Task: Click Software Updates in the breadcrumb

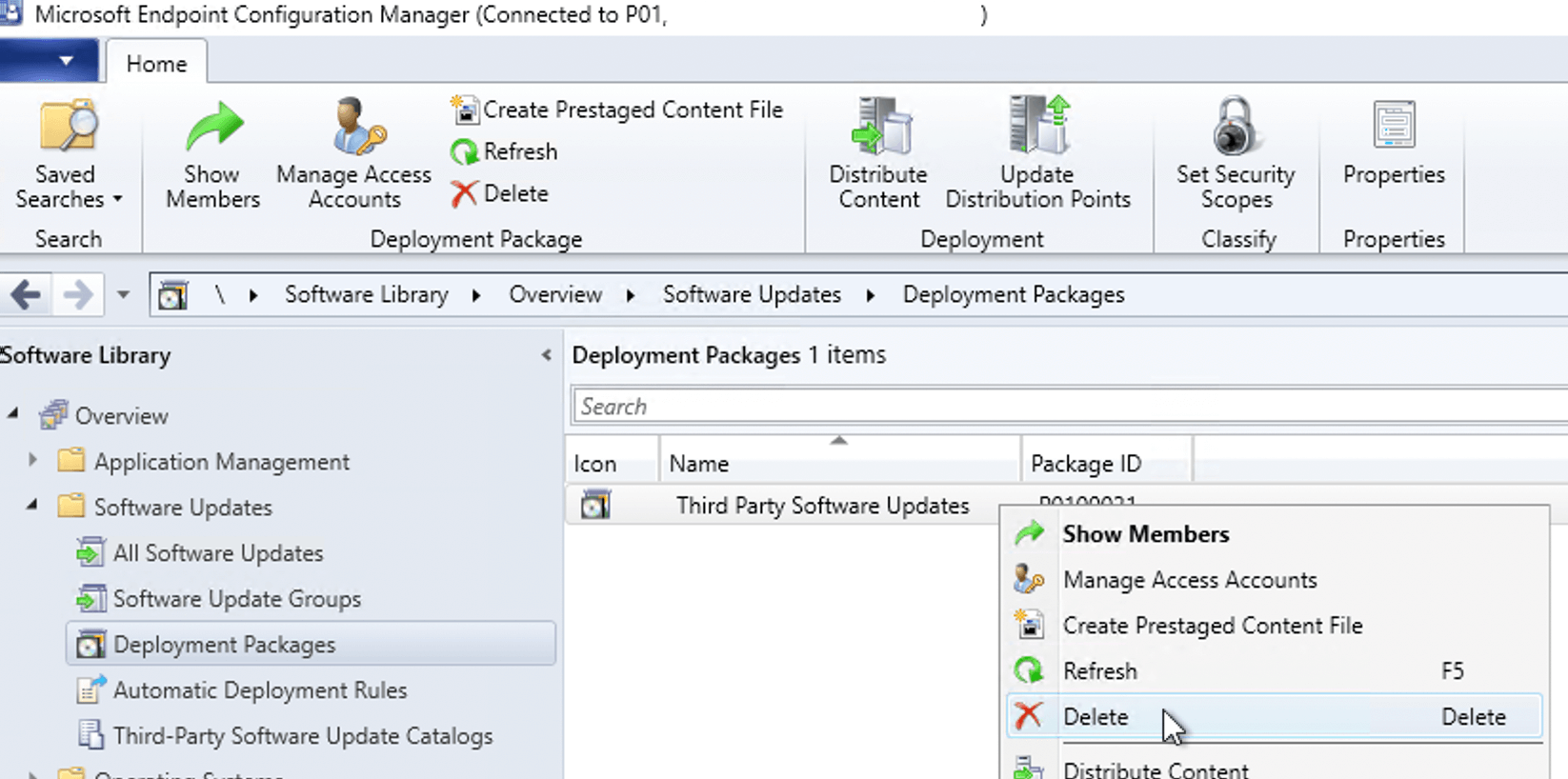Action: tap(752, 294)
